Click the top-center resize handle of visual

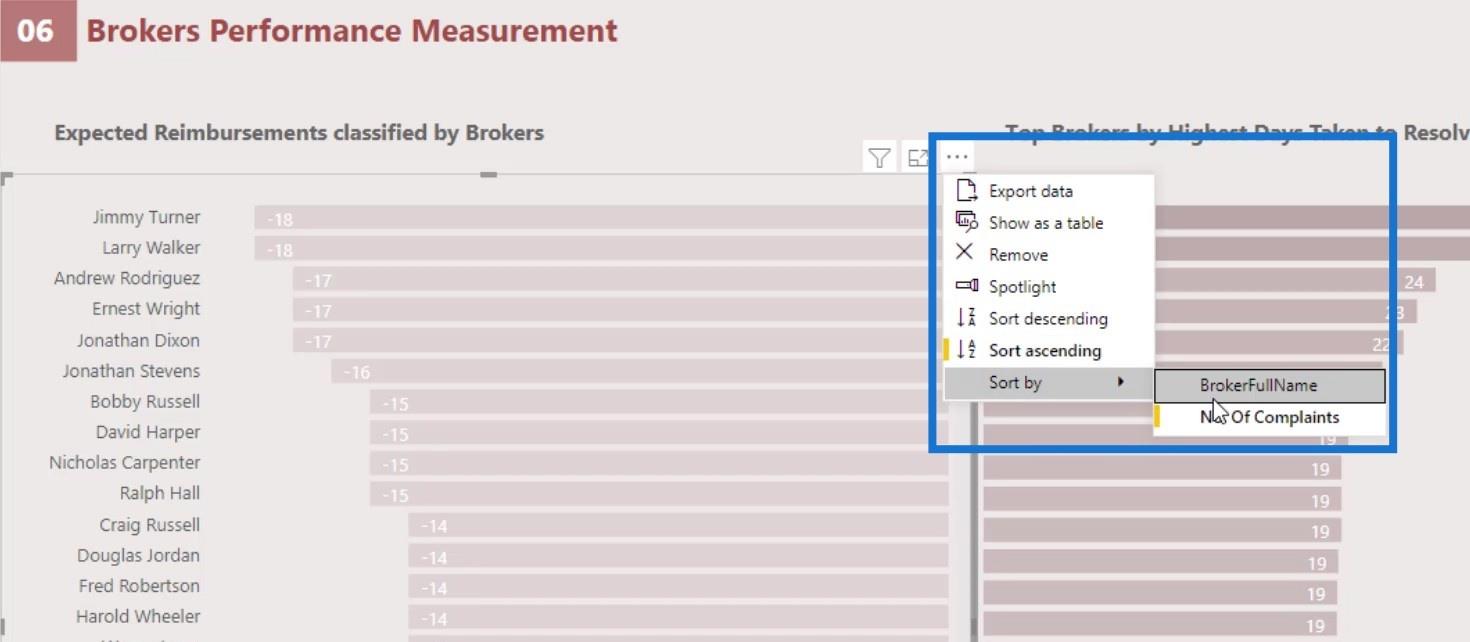click(488, 175)
